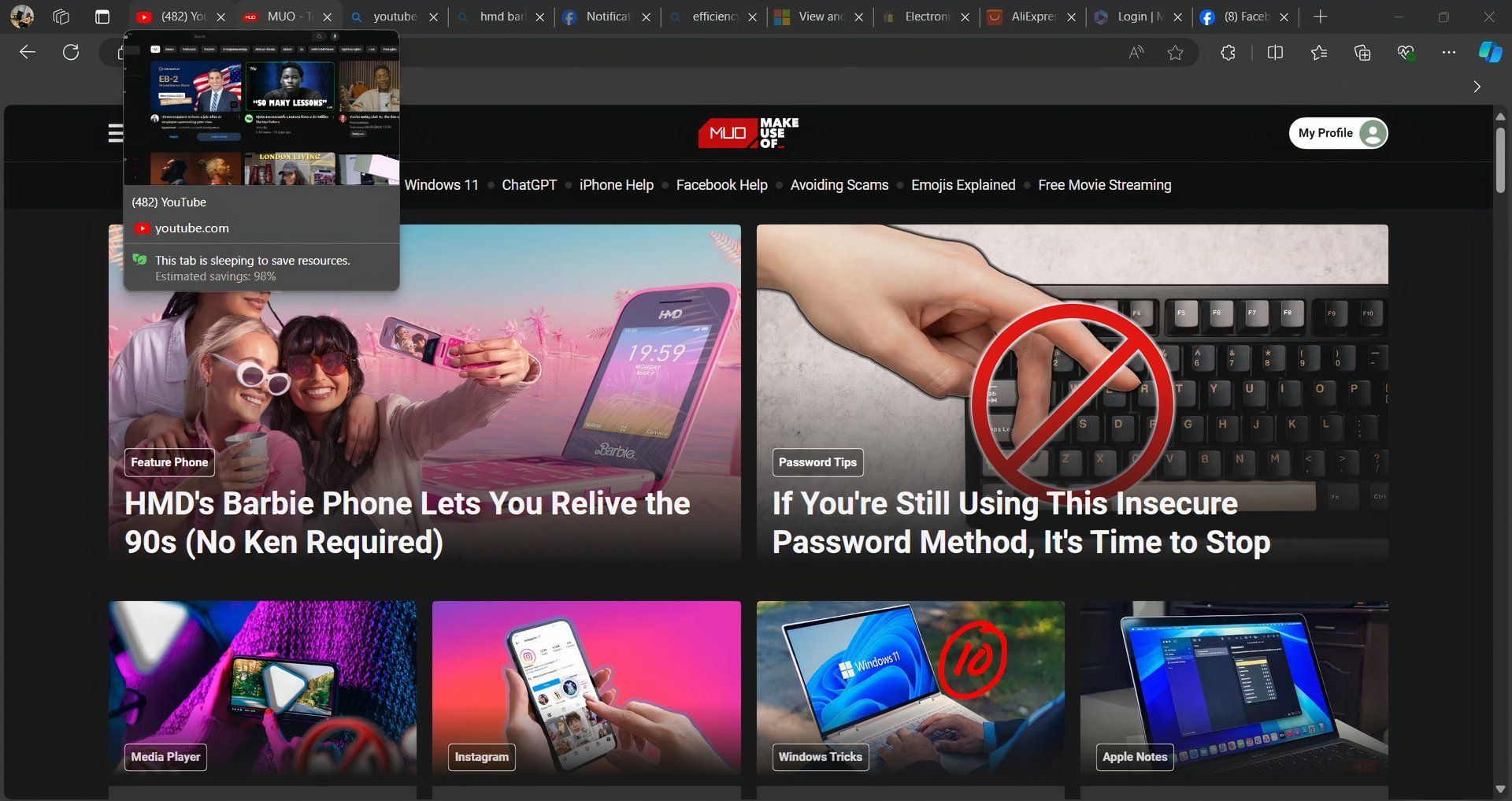The image size is (1512, 801).
Task: Close the AliExpress tab
Action: (1071, 17)
